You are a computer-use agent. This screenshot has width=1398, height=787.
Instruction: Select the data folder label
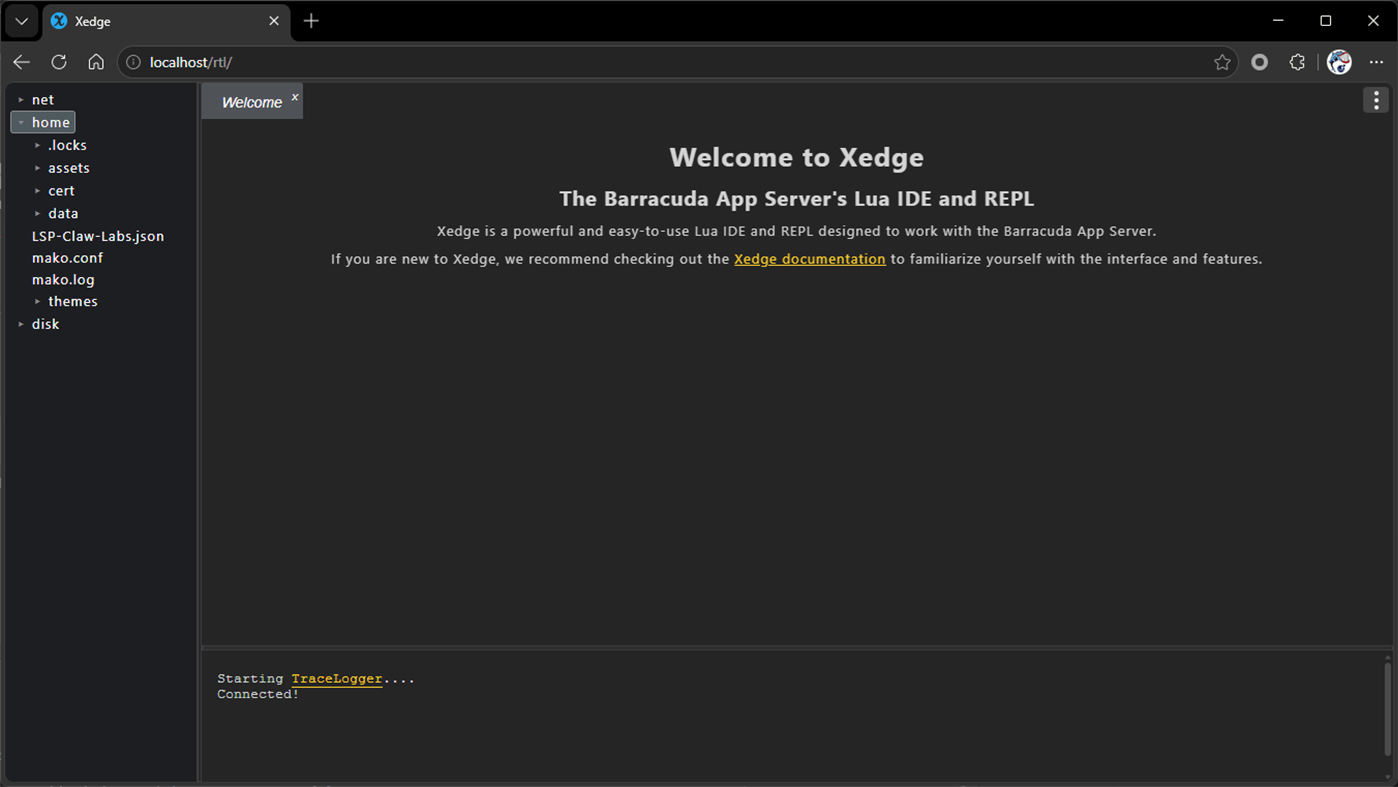tap(63, 213)
